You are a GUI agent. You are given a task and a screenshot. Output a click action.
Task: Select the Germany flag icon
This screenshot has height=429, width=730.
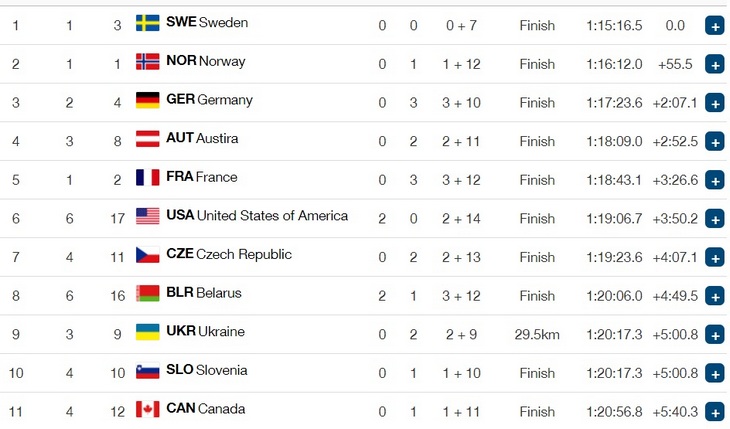[148, 100]
